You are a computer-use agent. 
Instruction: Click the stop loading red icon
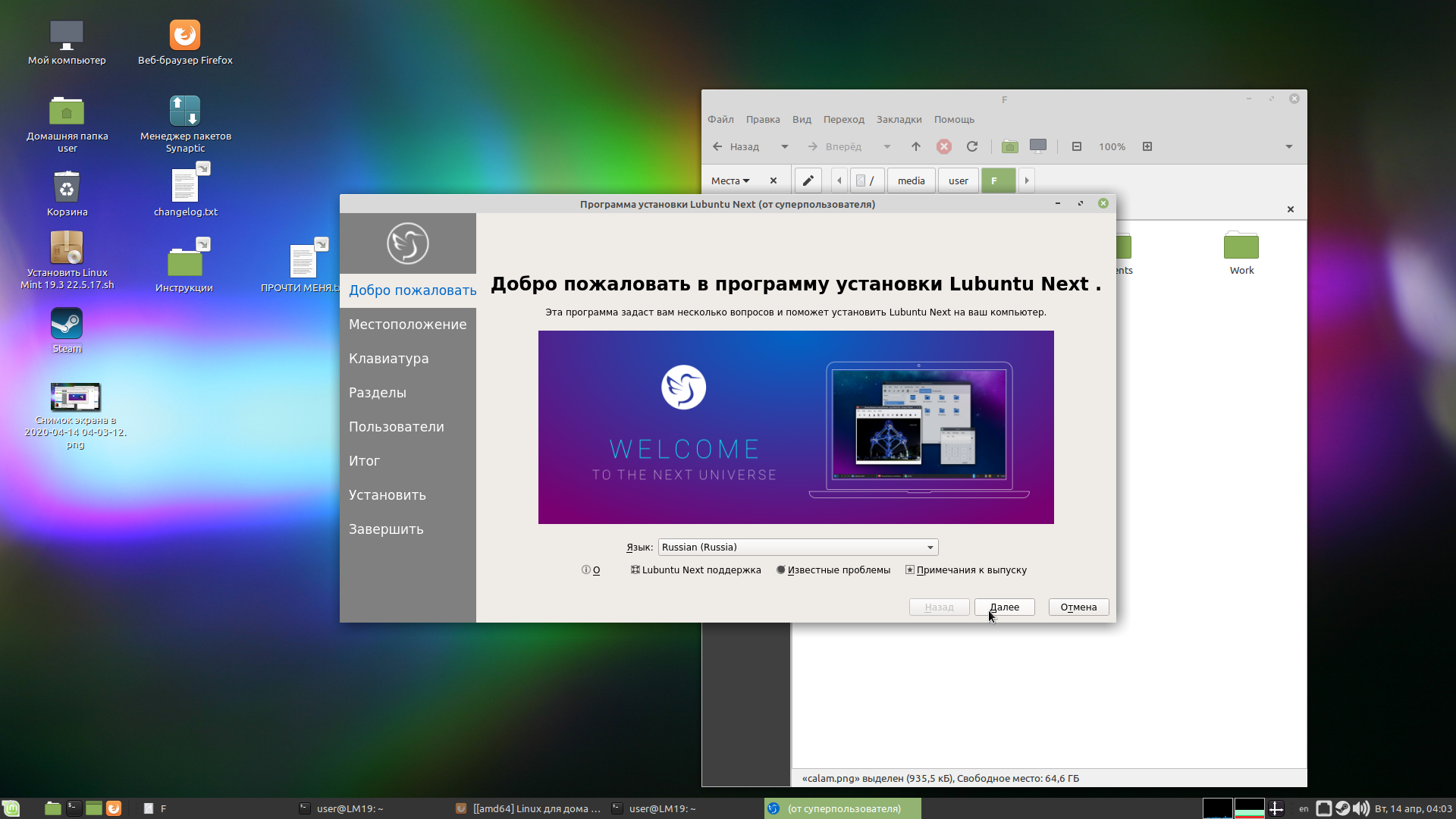tap(944, 146)
